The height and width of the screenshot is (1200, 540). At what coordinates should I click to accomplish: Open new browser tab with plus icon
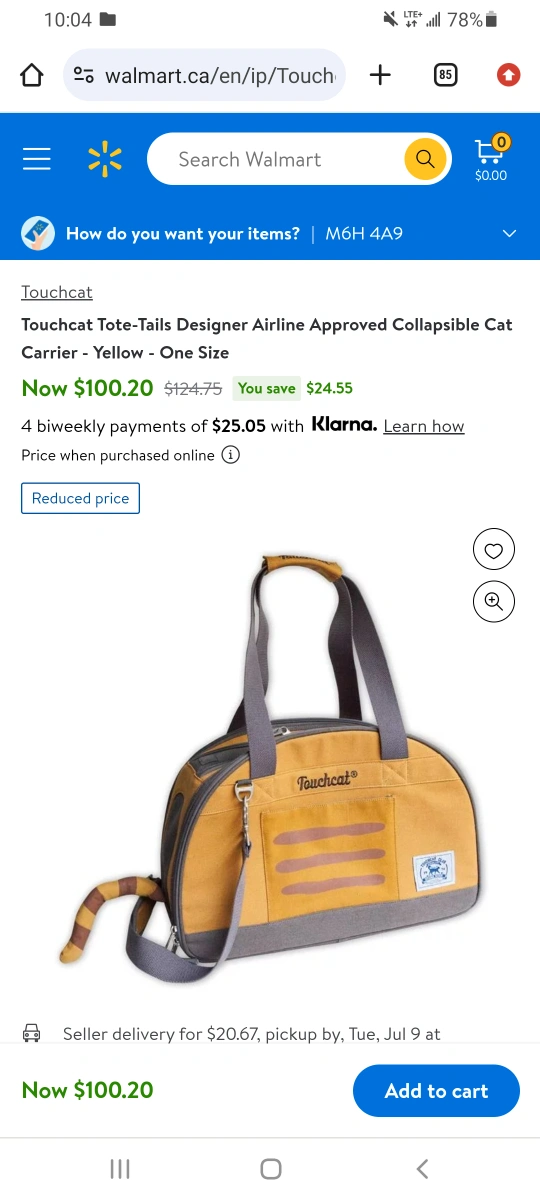[380, 75]
